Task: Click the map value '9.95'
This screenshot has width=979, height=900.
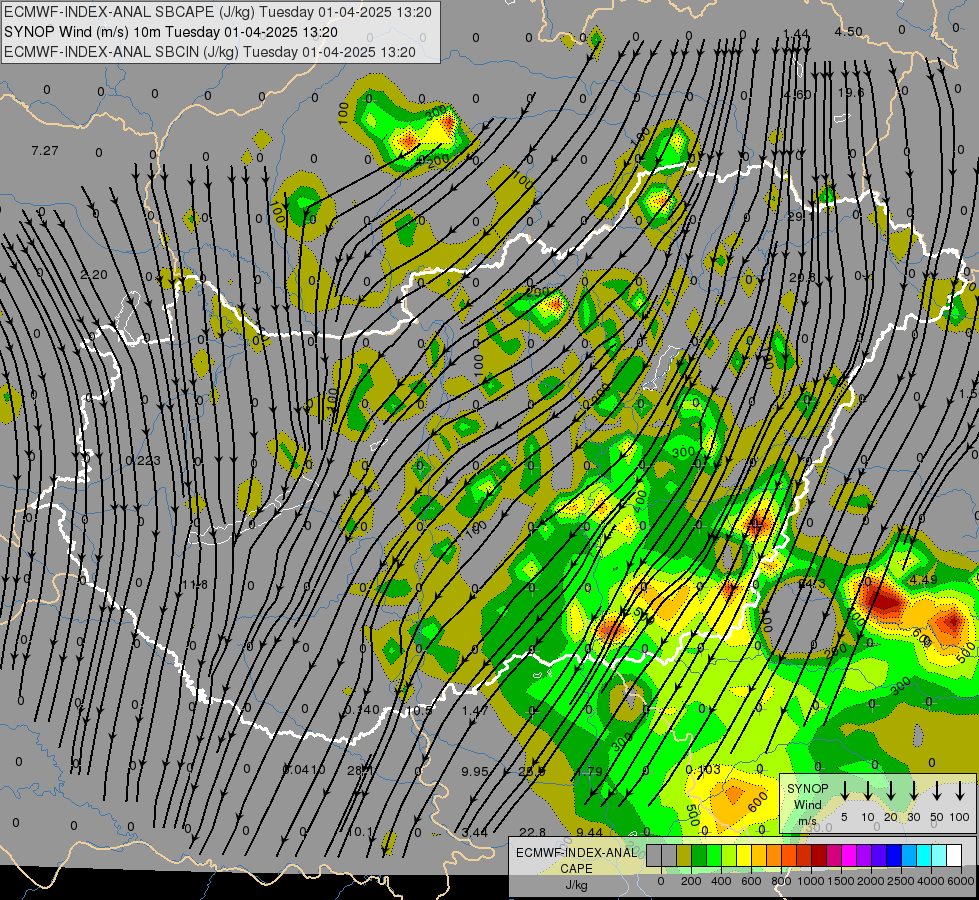Action: coord(475,772)
